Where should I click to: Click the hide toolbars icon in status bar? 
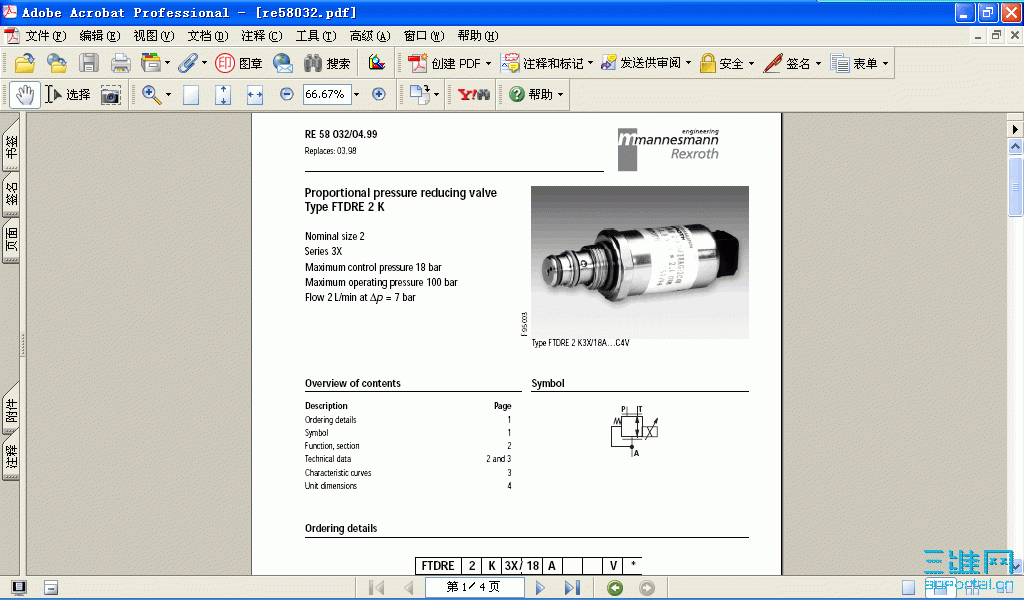tap(51, 588)
